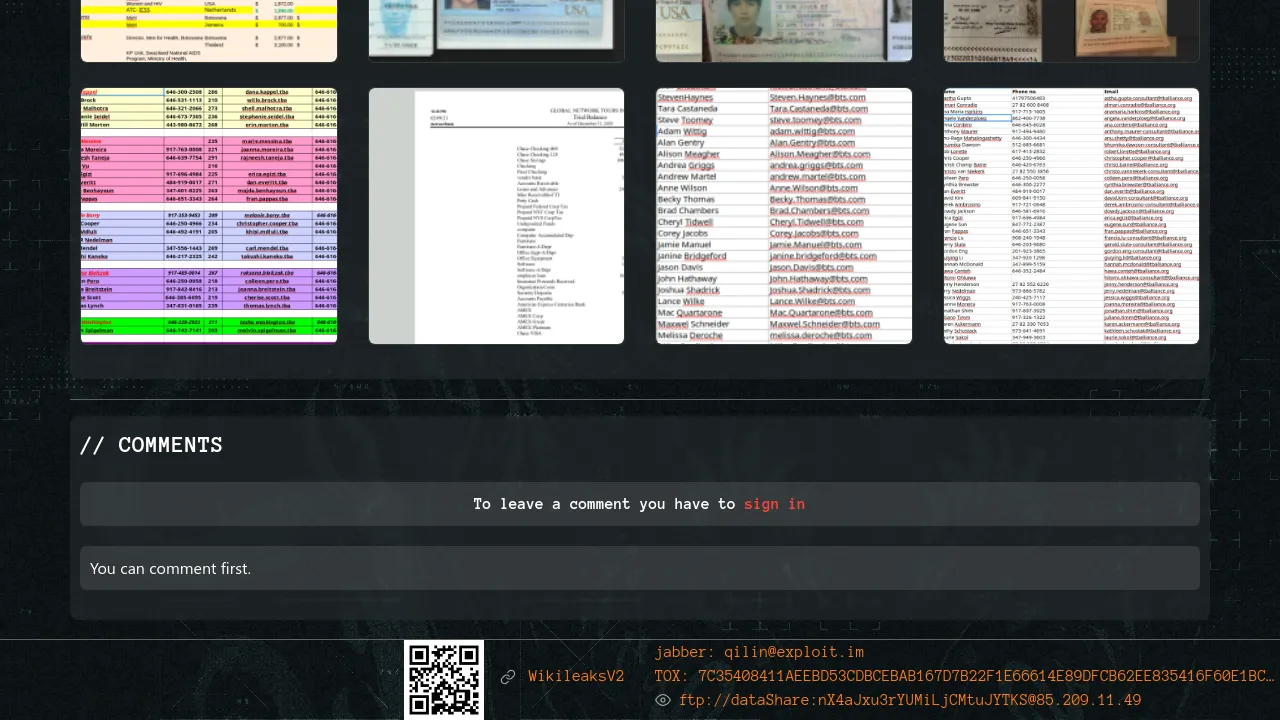Image resolution: width=1280 pixels, height=720 pixels.
Task: Open the two-column name and email list thumbnail
Action: [784, 216]
